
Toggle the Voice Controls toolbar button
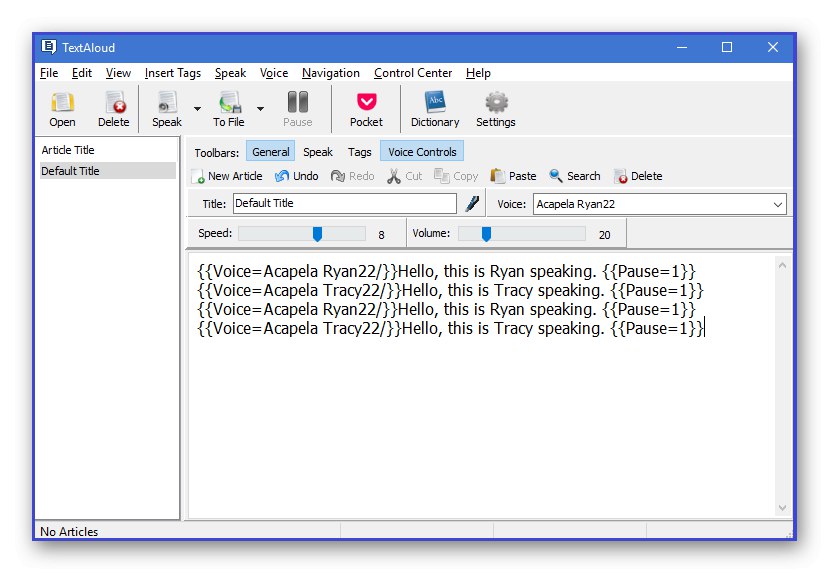point(422,152)
